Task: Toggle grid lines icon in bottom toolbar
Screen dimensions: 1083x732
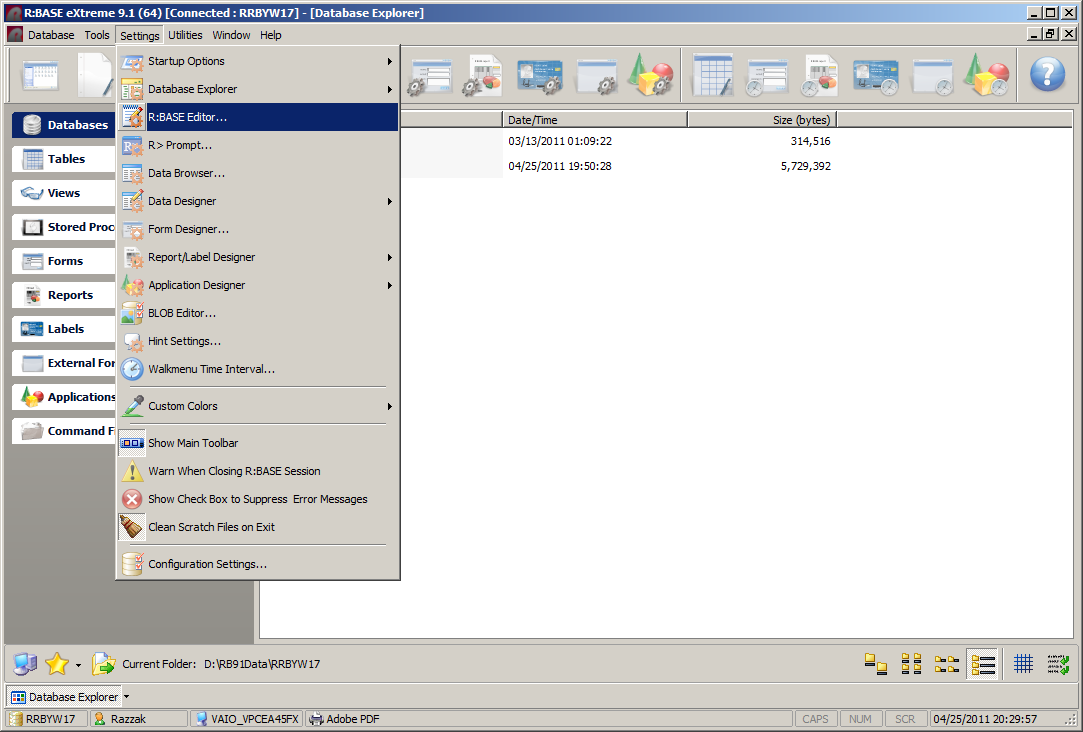Action: (x=1023, y=664)
